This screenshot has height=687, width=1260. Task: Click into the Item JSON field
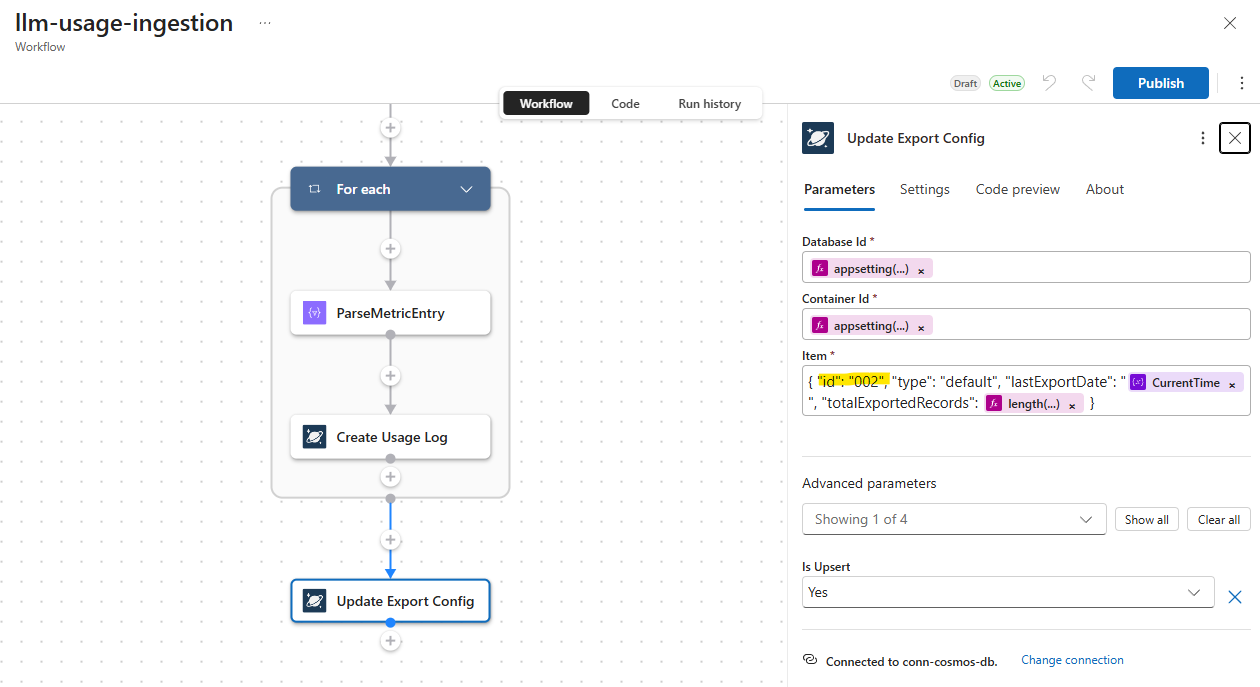pyautogui.click(x=1026, y=392)
